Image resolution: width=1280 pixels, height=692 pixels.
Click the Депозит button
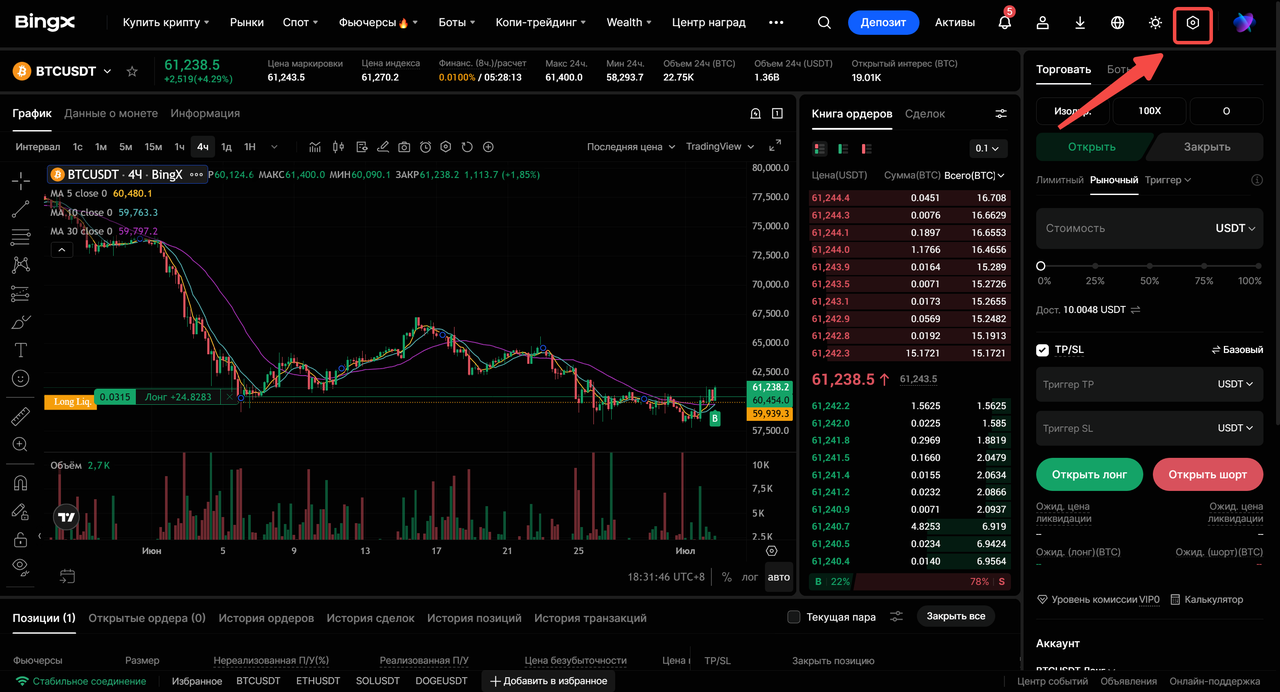click(883, 22)
